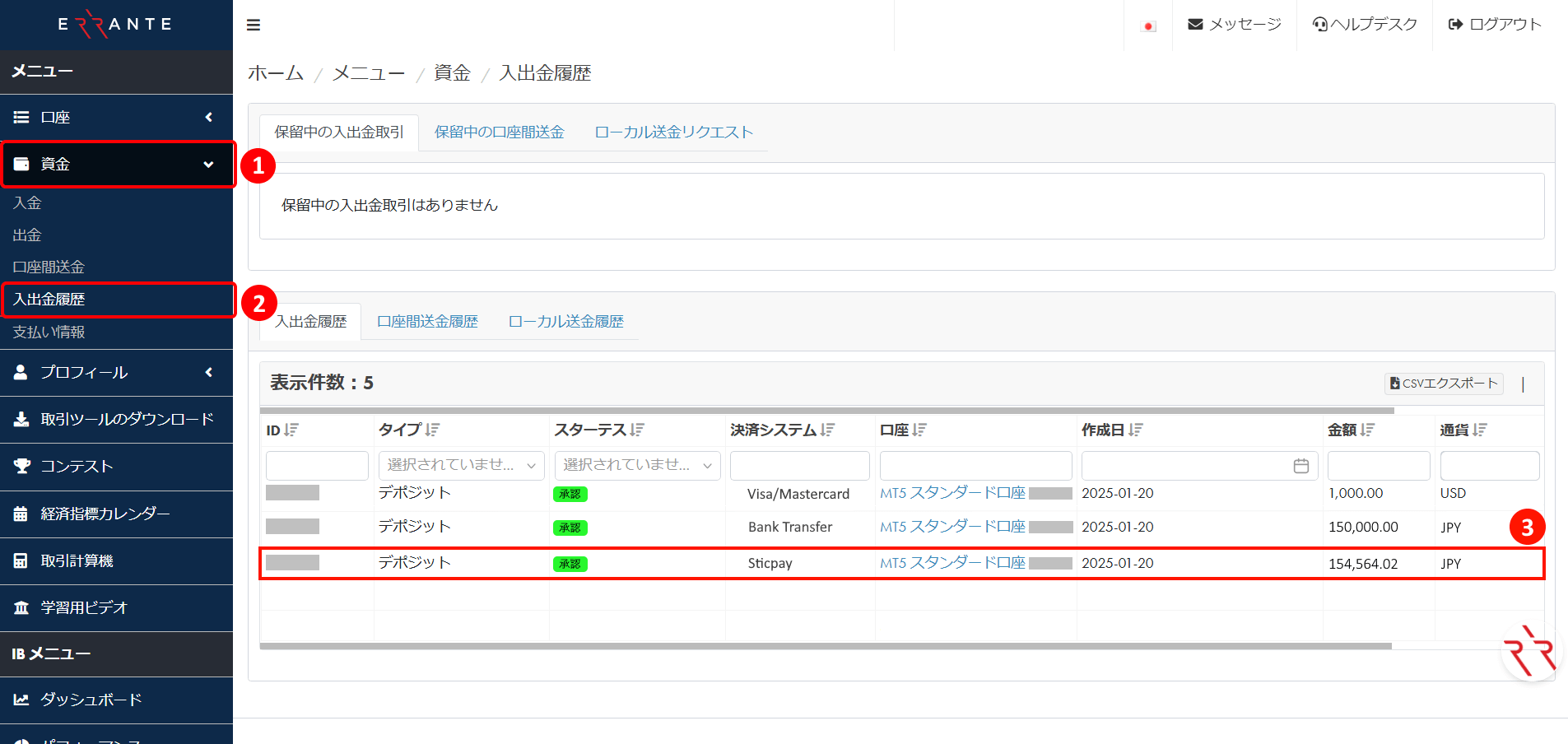Open the hamburger navigation menu
Image resolution: width=1568 pixels, height=744 pixels.
[253, 25]
